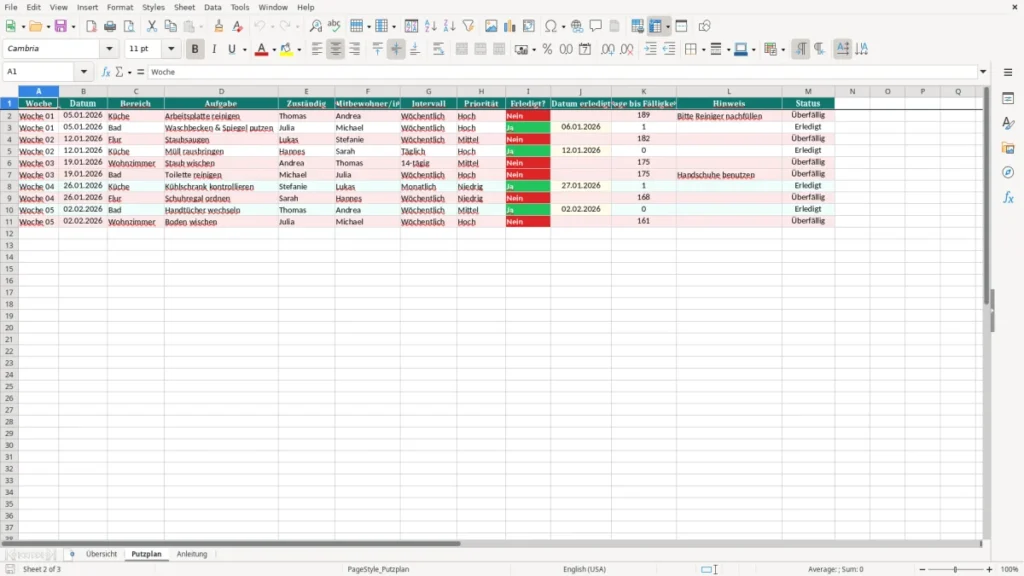Toggle Wrap Text
1024x576 pixels.
pyautogui.click(x=438, y=49)
